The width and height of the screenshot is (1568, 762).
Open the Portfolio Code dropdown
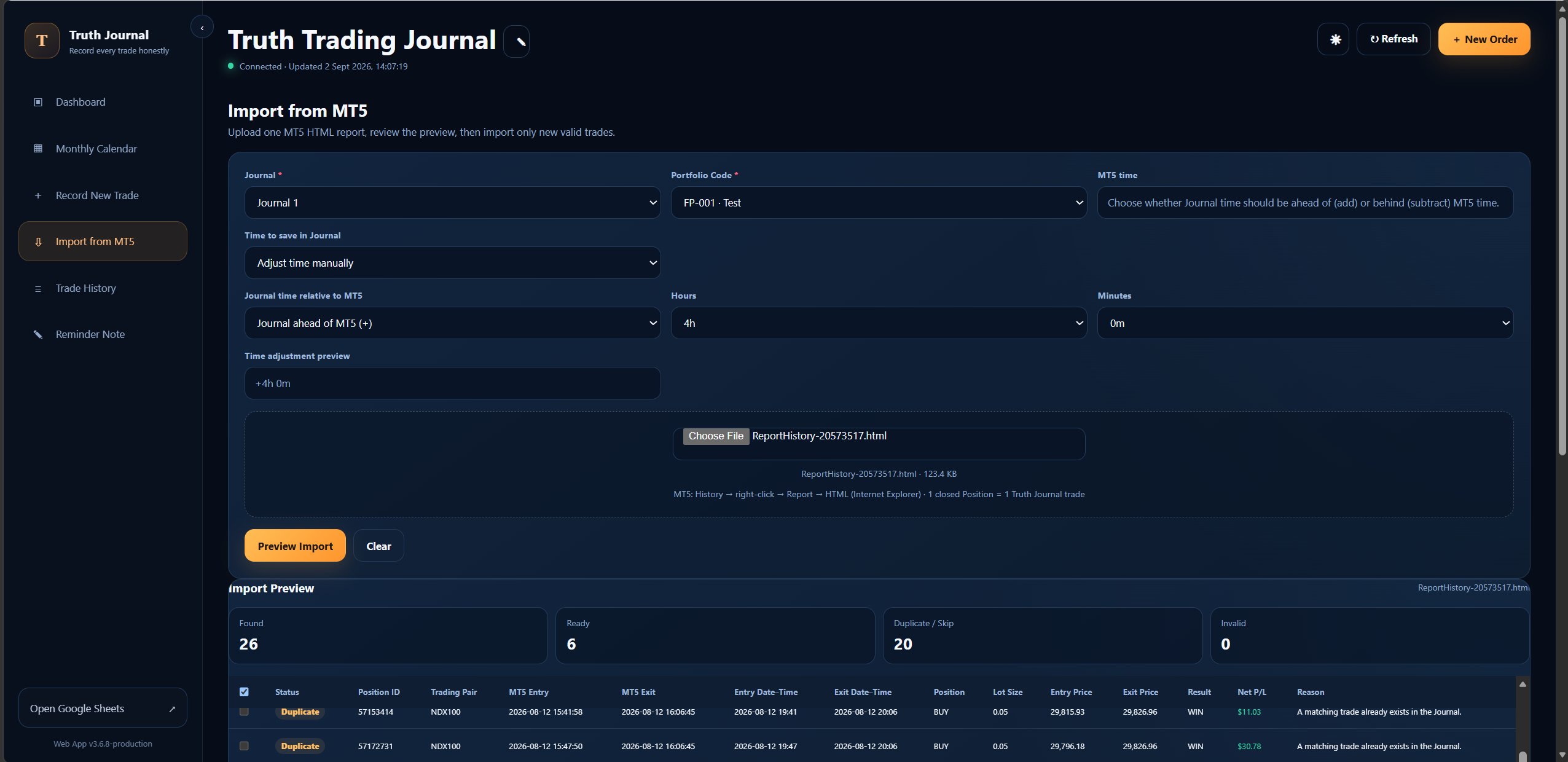point(879,203)
